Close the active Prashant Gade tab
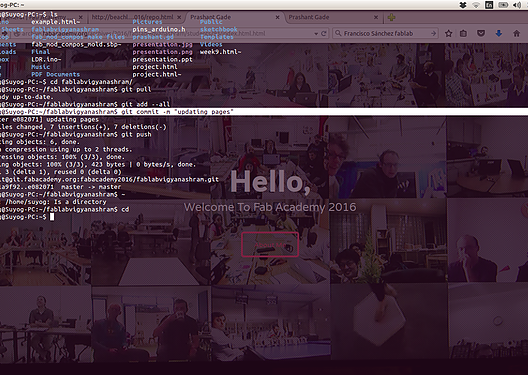Screen dimensions: 528x375 click(277, 17)
